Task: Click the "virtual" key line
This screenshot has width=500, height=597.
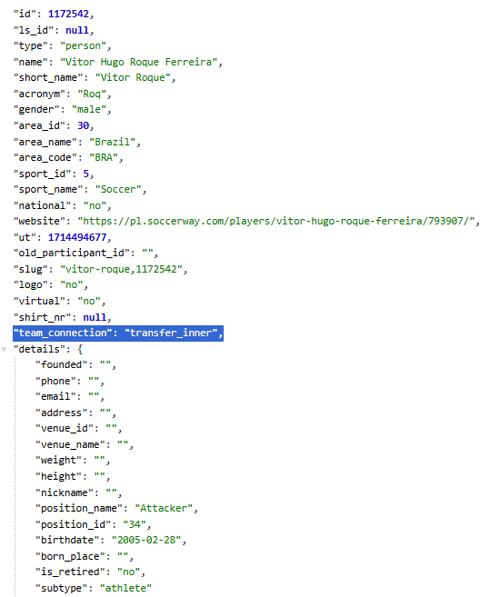Action: pos(59,302)
